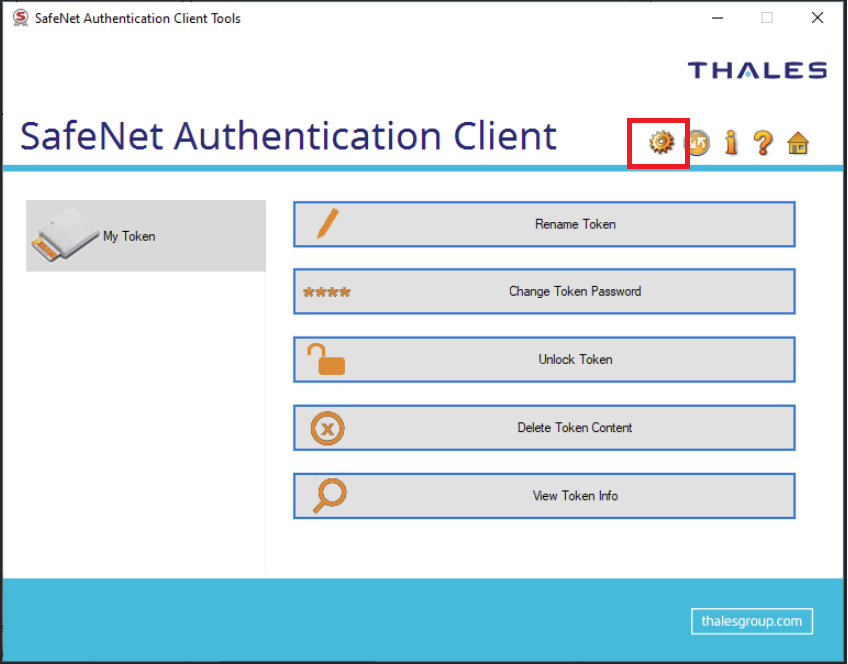The width and height of the screenshot is (848, 664).
Task: Click the Home icon
Action: 798,143
